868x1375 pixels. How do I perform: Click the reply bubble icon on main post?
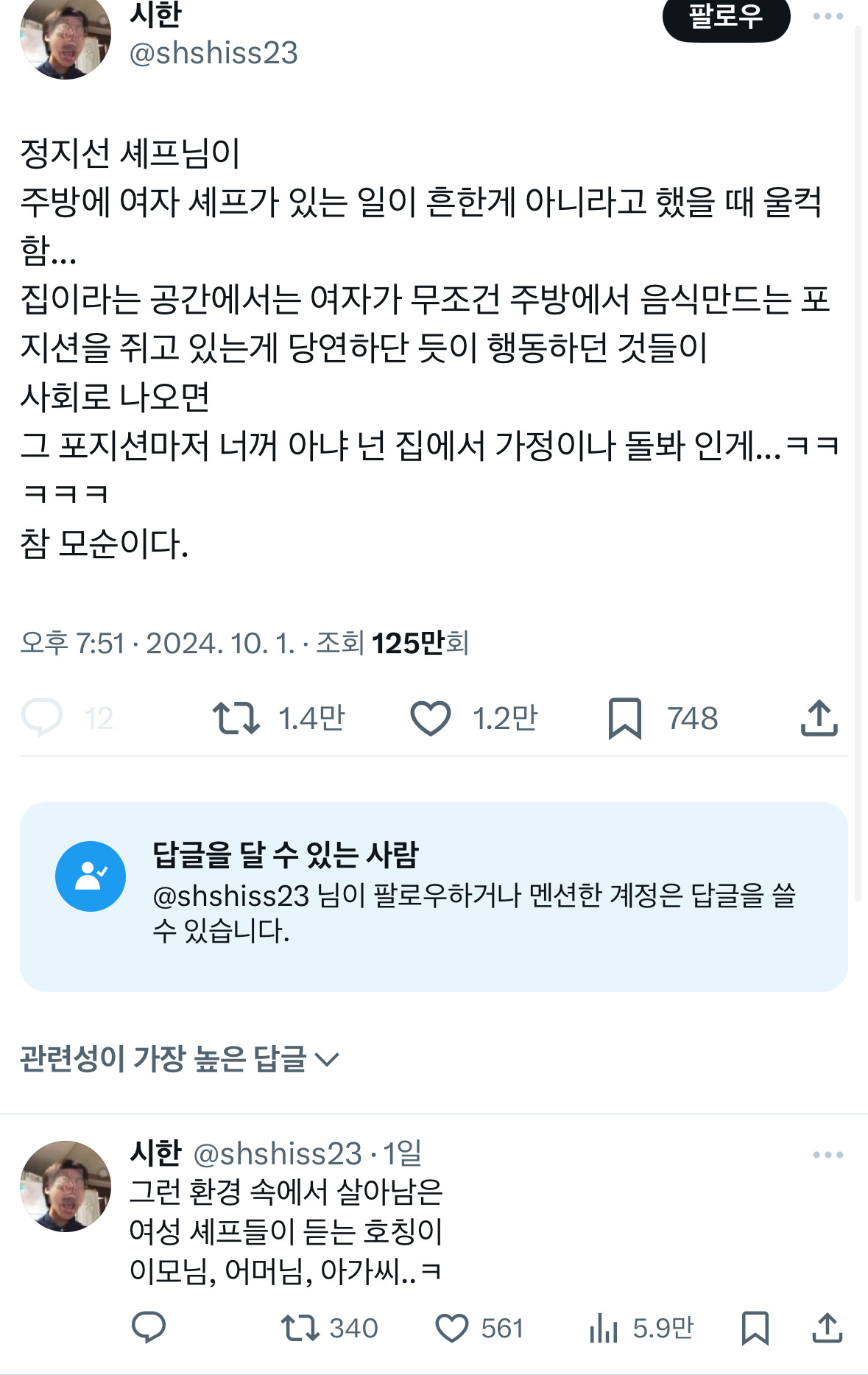(x=43, y=718)
